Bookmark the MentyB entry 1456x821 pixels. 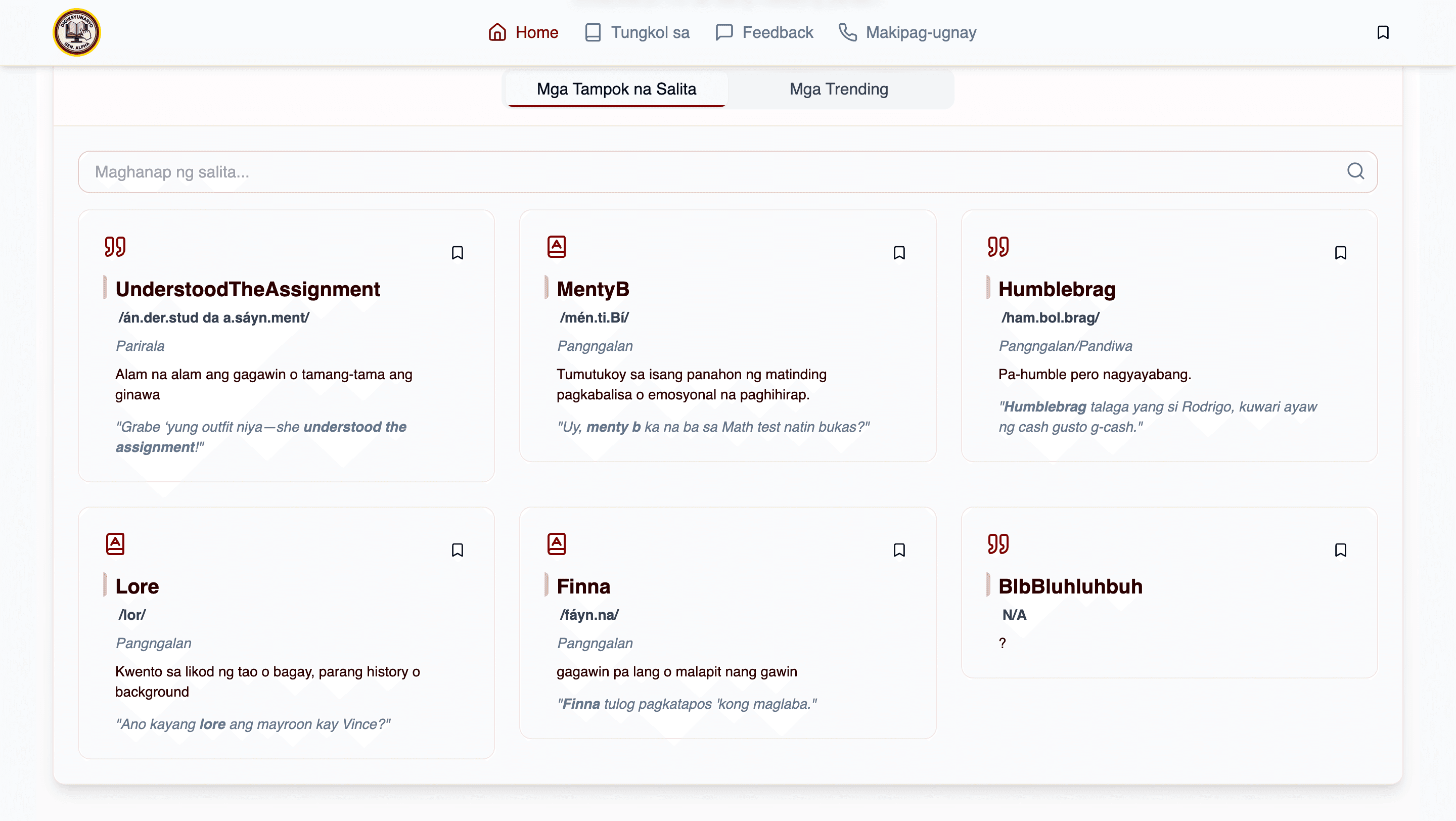point(900,253)
